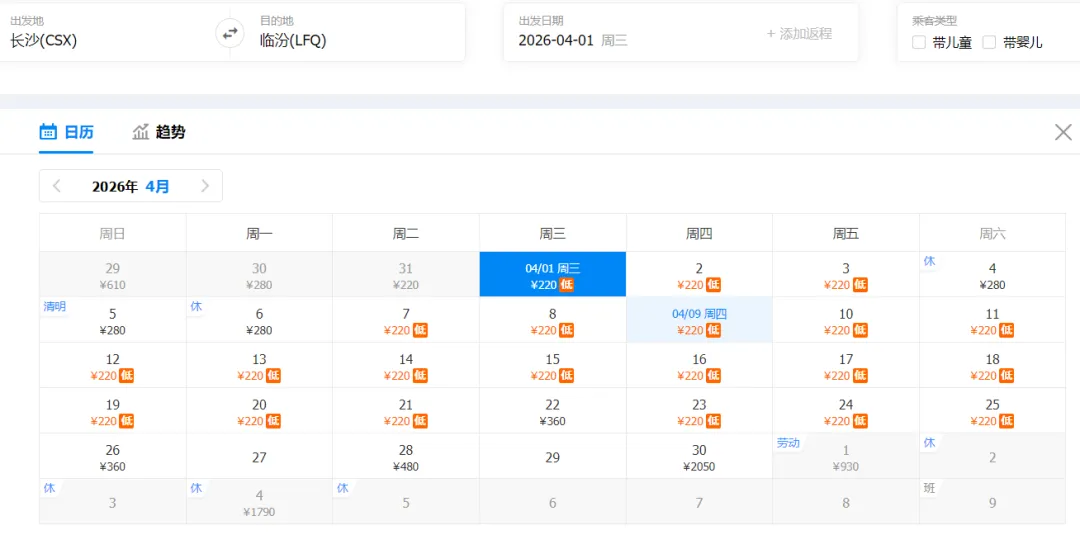Go to previous month arrow
Image resolution: width=1080 pixels, height=535 pixels.
tap(57, 186)
